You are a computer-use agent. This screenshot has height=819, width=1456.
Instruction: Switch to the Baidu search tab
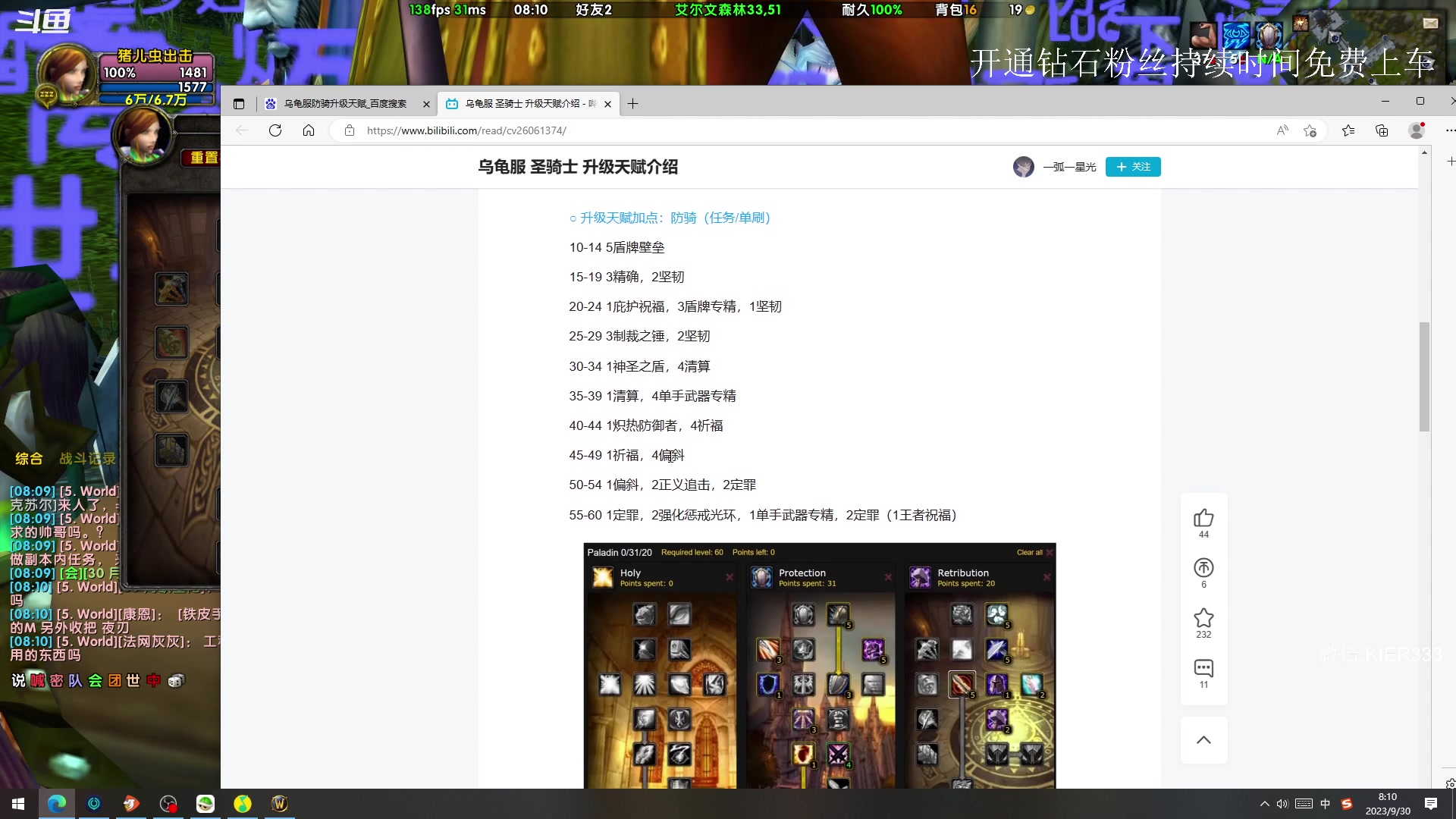click(345, 104)
